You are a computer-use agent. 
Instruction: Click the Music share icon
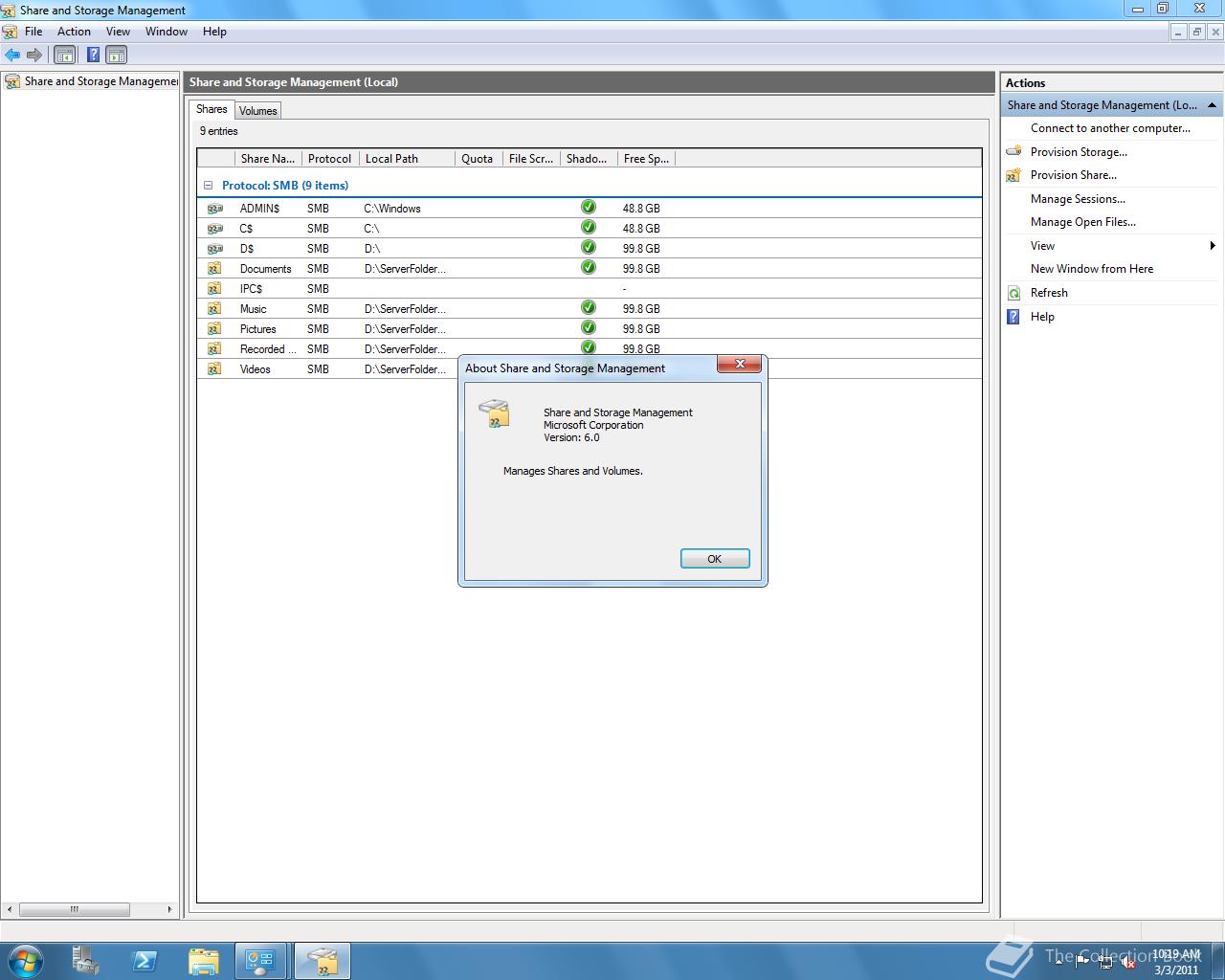coord(214,308)
